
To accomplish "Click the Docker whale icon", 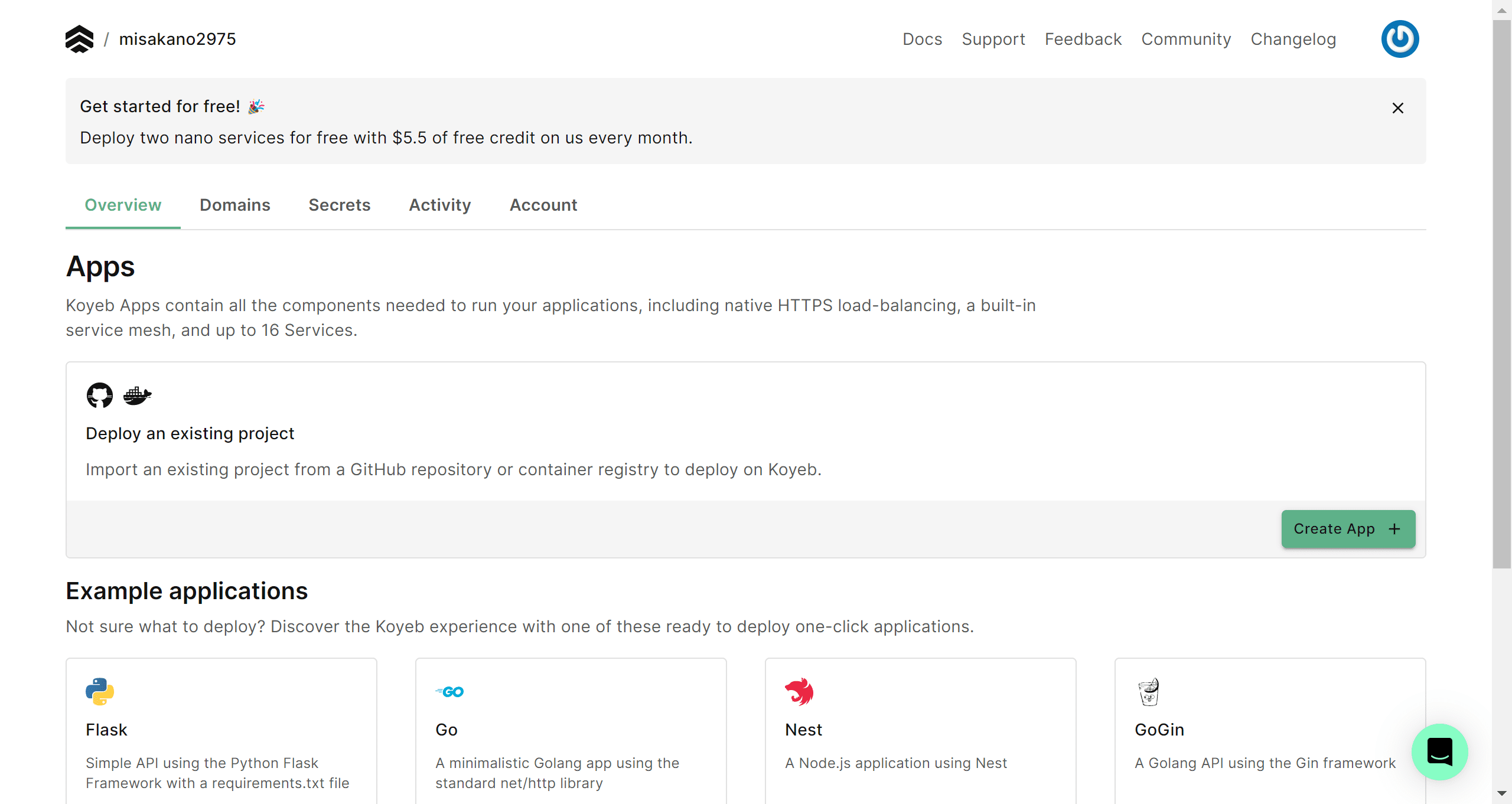I will pos(137,396).
